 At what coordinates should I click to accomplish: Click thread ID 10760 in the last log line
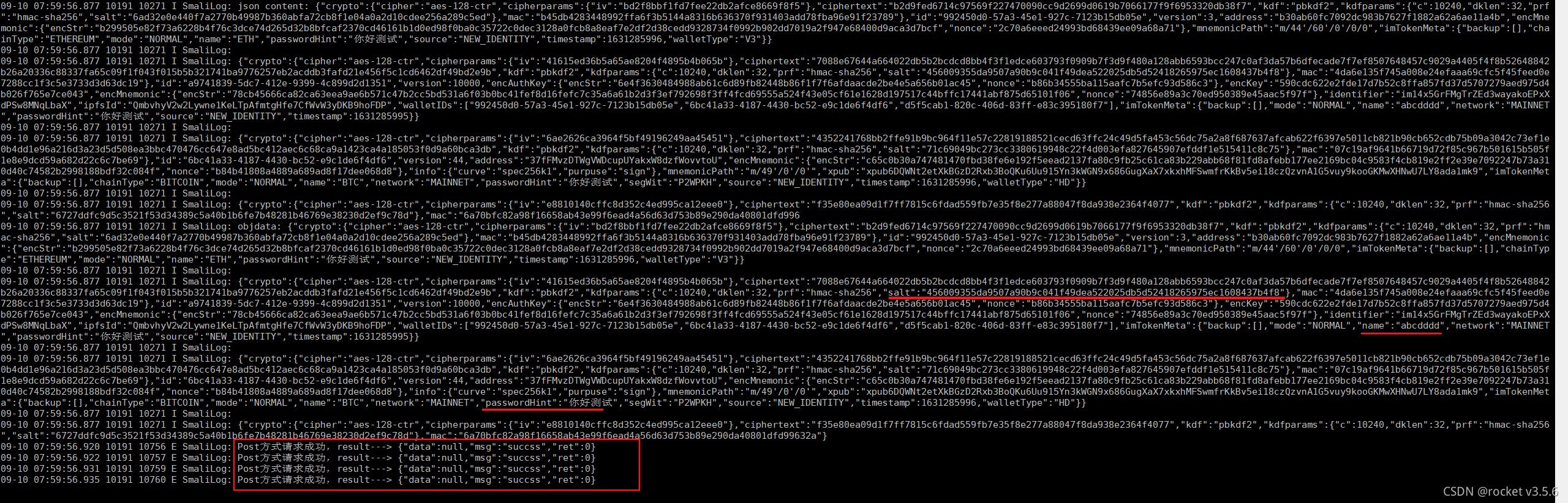click(x=152, y=480)
